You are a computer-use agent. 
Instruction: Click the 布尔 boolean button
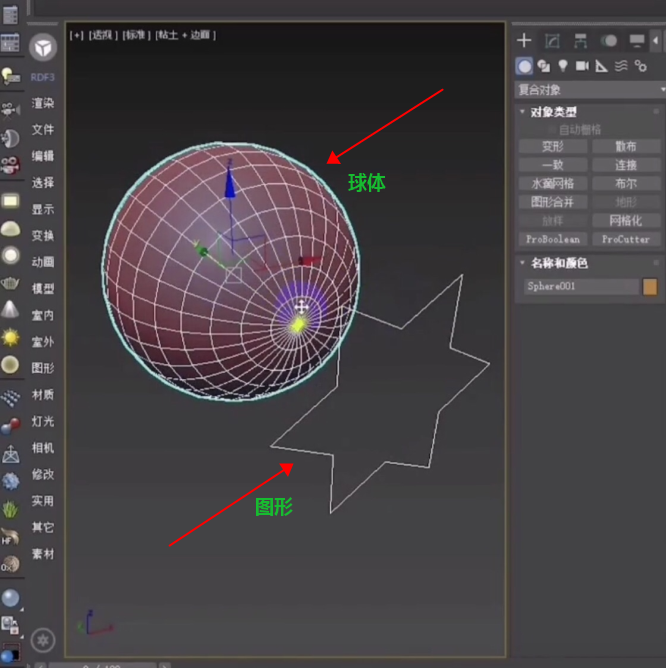tap(626, 184)
